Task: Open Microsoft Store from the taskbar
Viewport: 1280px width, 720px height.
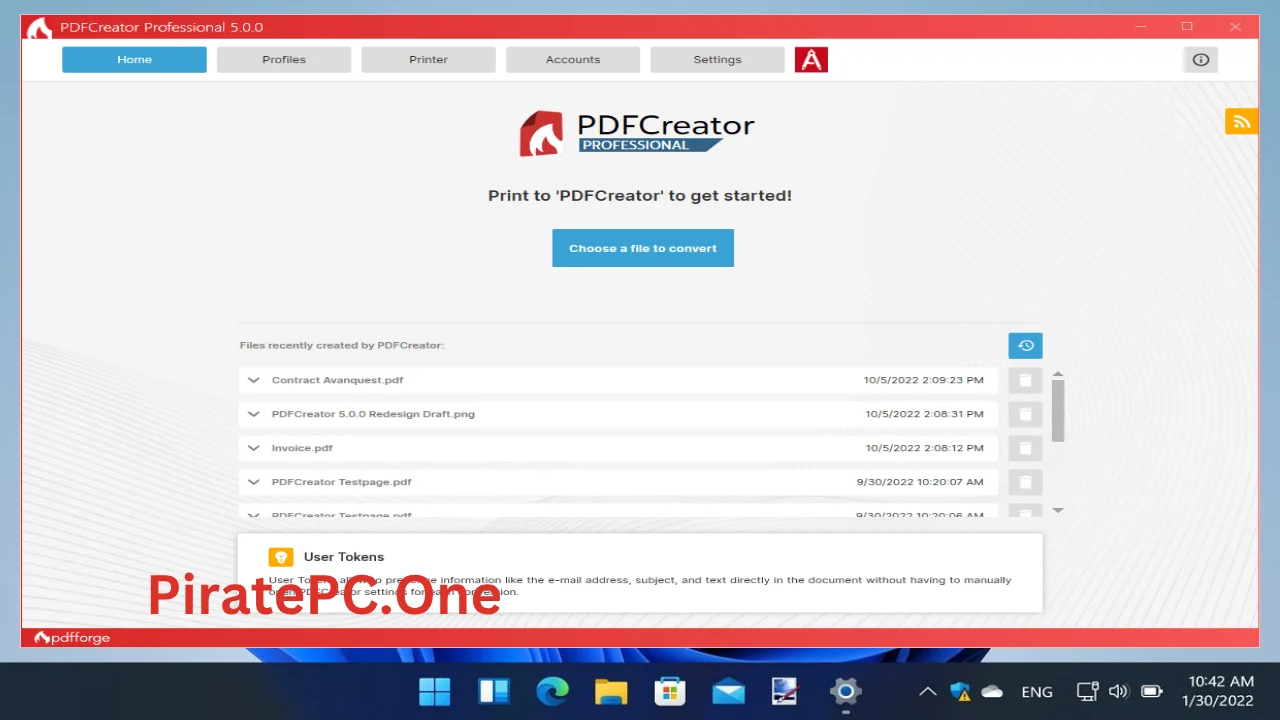Action: coord(669,691)
